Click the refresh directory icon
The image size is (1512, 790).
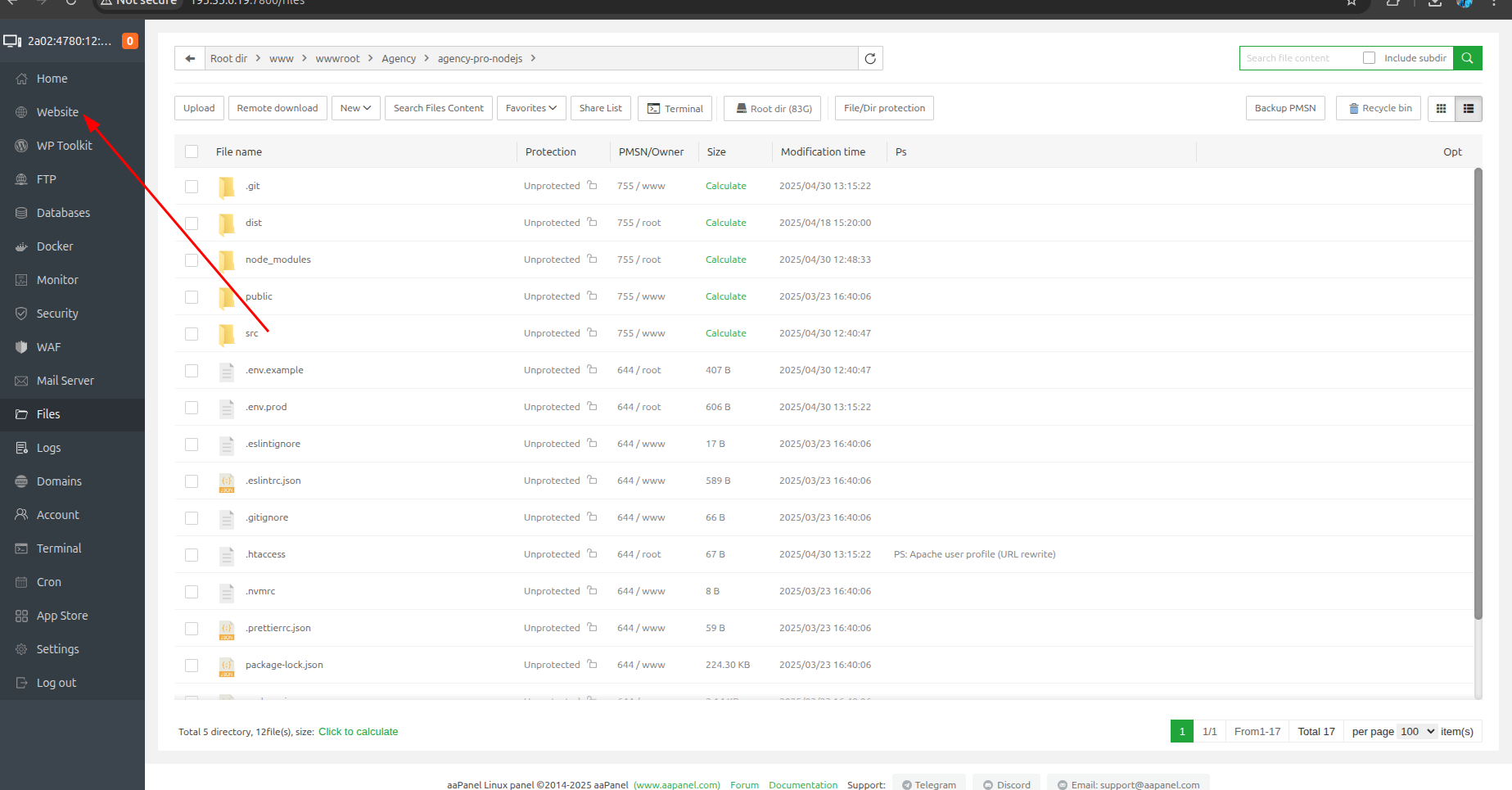[x=870, y=59]
